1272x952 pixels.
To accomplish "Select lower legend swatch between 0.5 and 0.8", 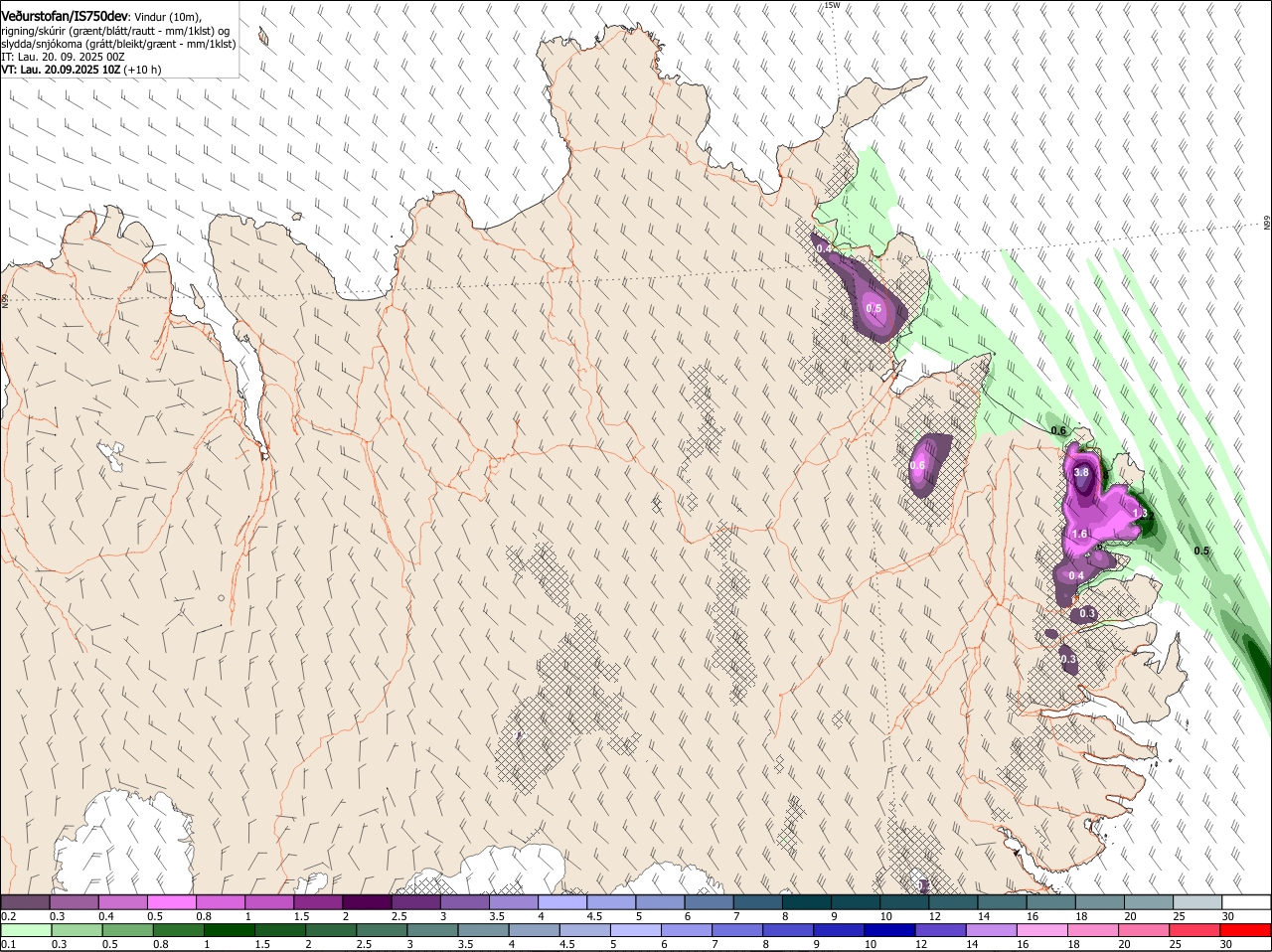I will [126, 930].
